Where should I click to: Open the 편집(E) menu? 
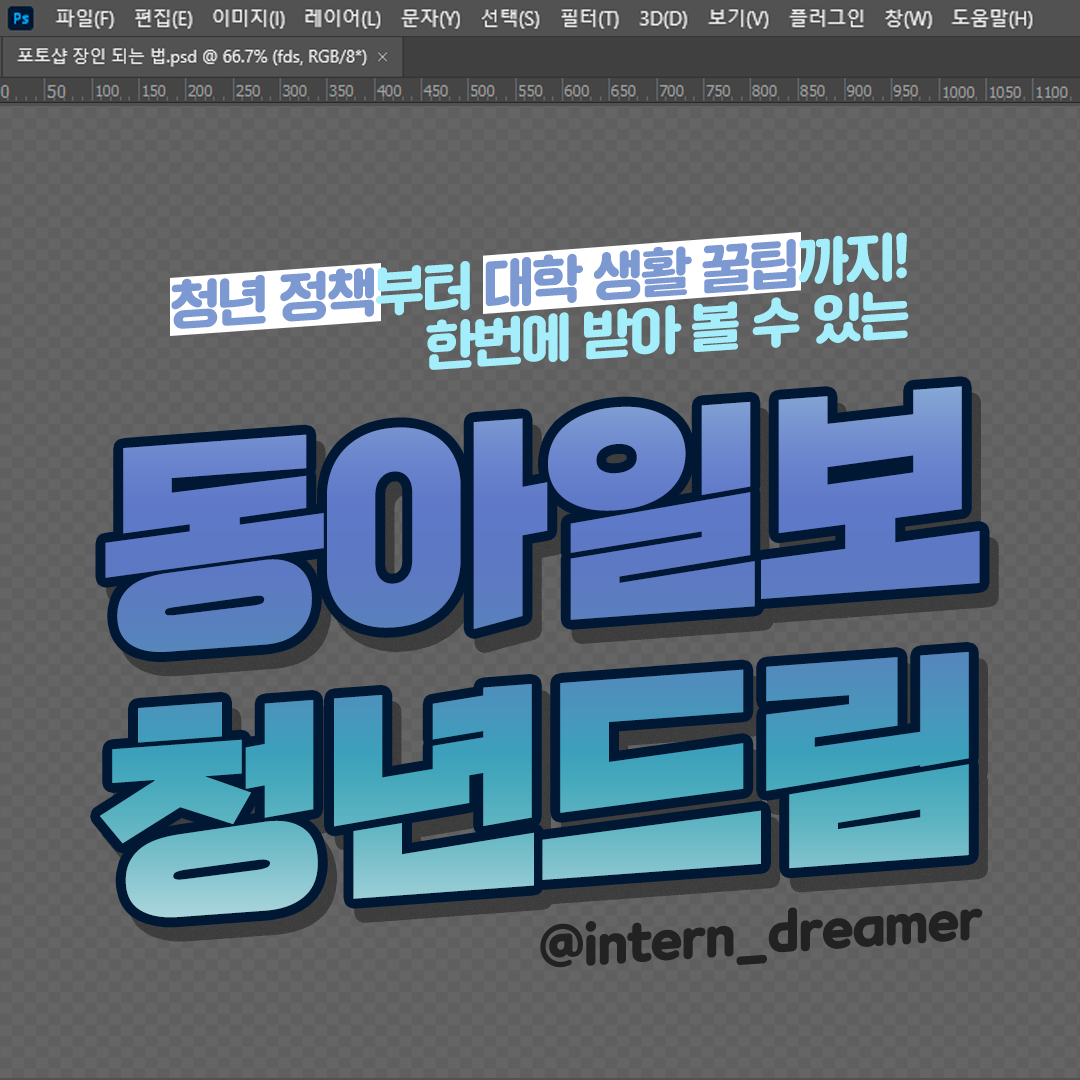[x=162, y=19]
